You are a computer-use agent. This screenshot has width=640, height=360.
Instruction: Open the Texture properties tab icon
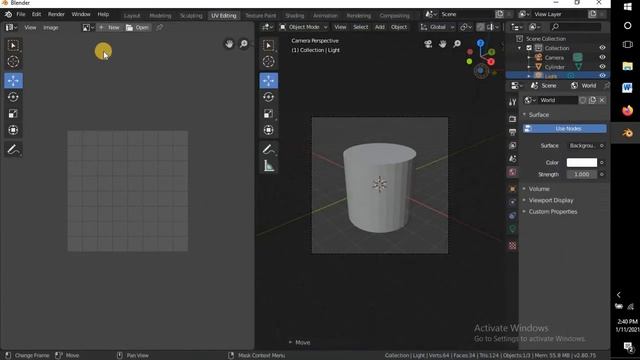point(513,246)
